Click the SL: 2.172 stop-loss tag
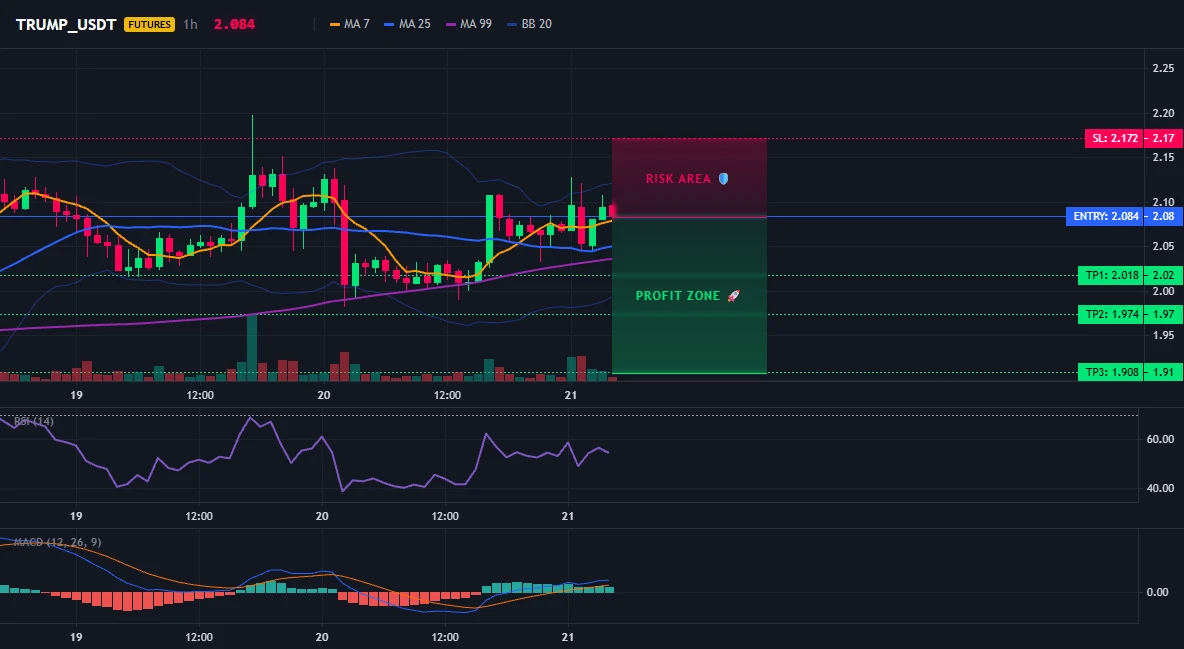The width and height of the screenshot is (1184, 649). 1114,138
